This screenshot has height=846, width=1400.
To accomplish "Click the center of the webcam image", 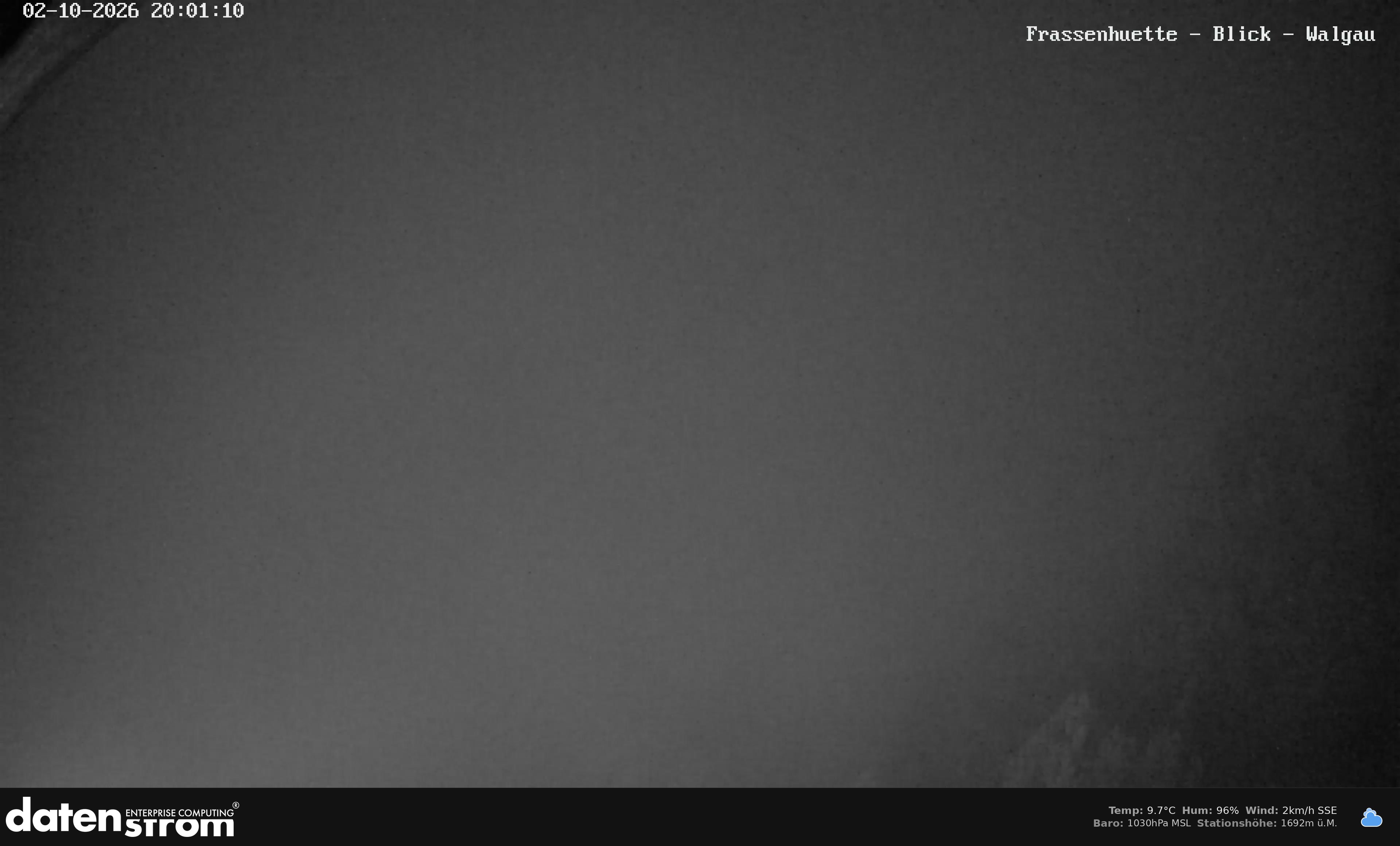I will [x=700, y=394].
